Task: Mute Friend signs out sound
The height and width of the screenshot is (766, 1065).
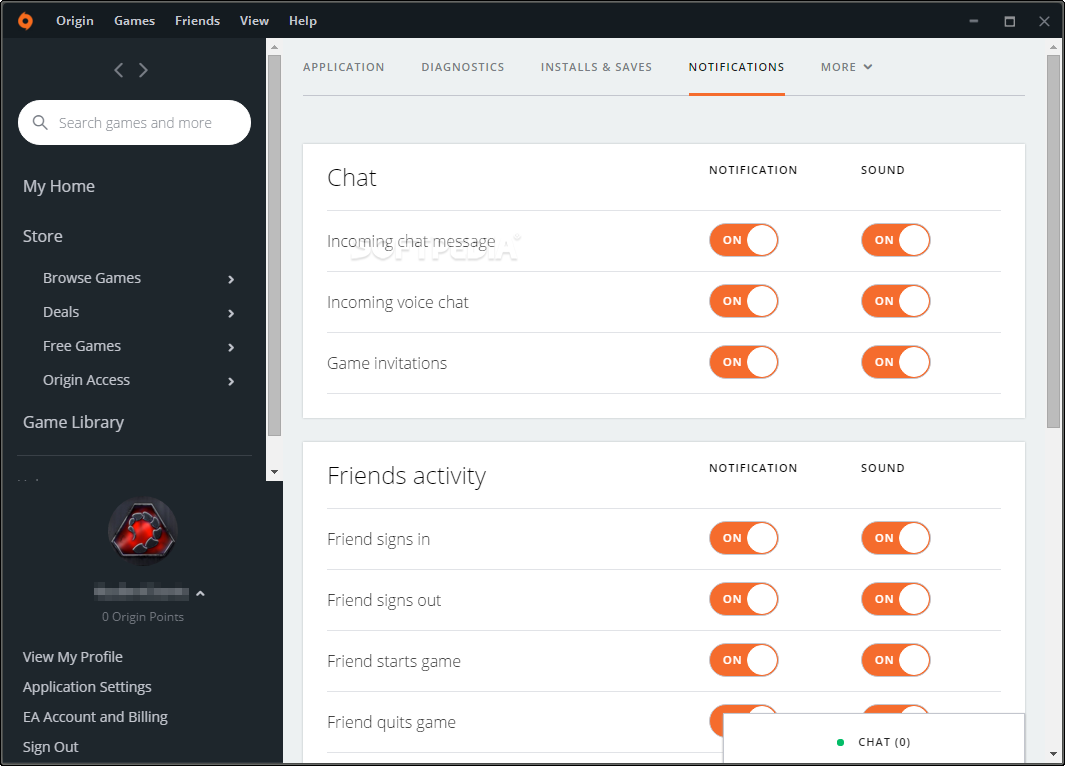Action: click(x=895, y=599)
